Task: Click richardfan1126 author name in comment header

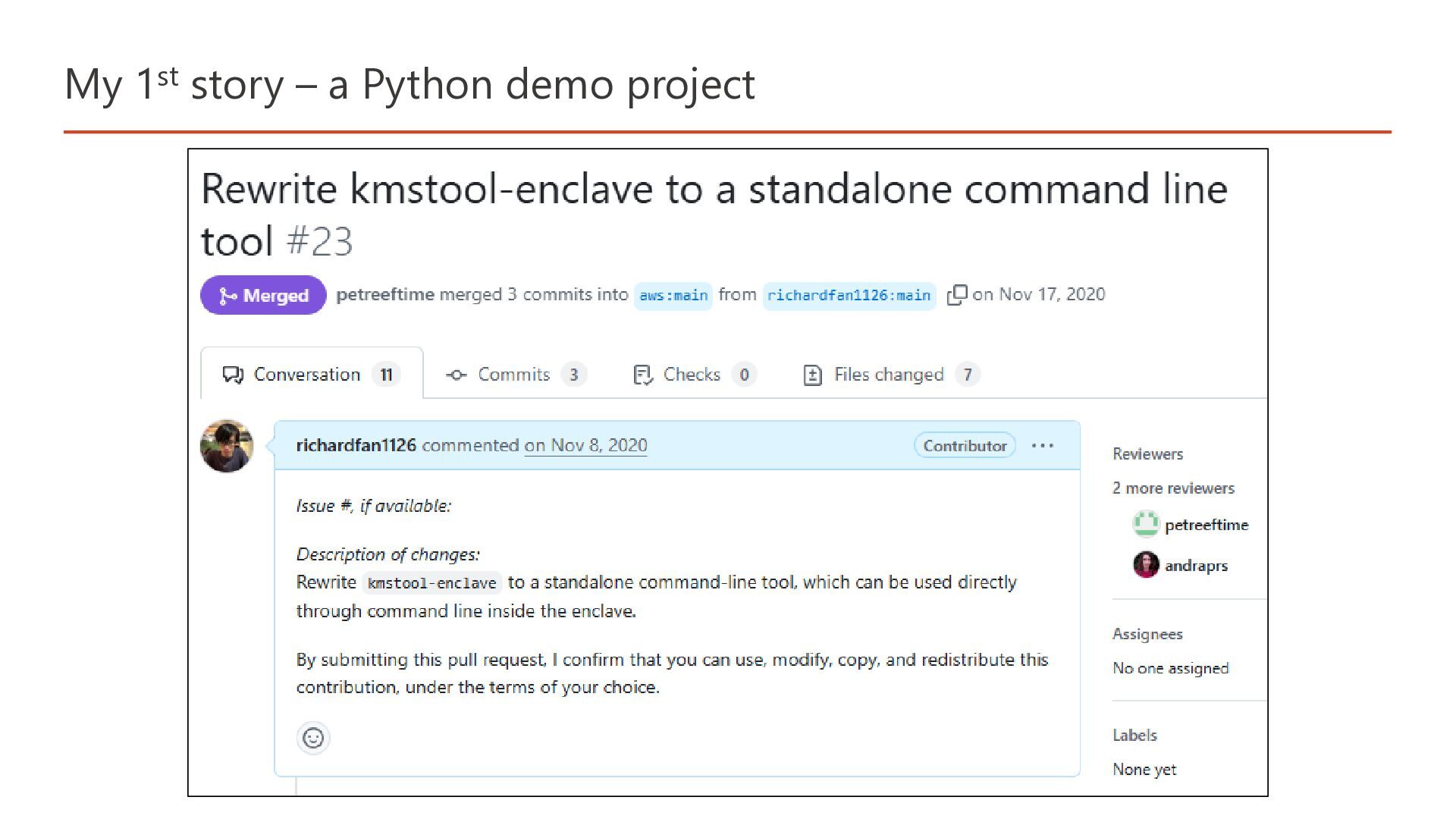Action: [356, 445]
